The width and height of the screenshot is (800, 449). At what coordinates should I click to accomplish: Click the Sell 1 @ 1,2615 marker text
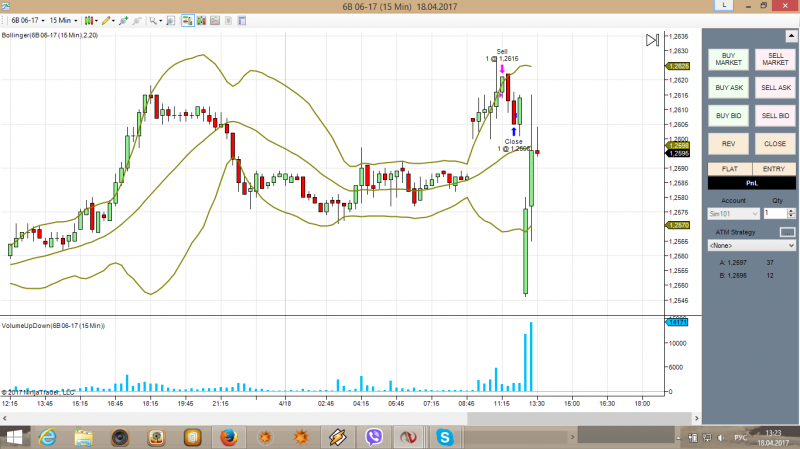[502, 55]
